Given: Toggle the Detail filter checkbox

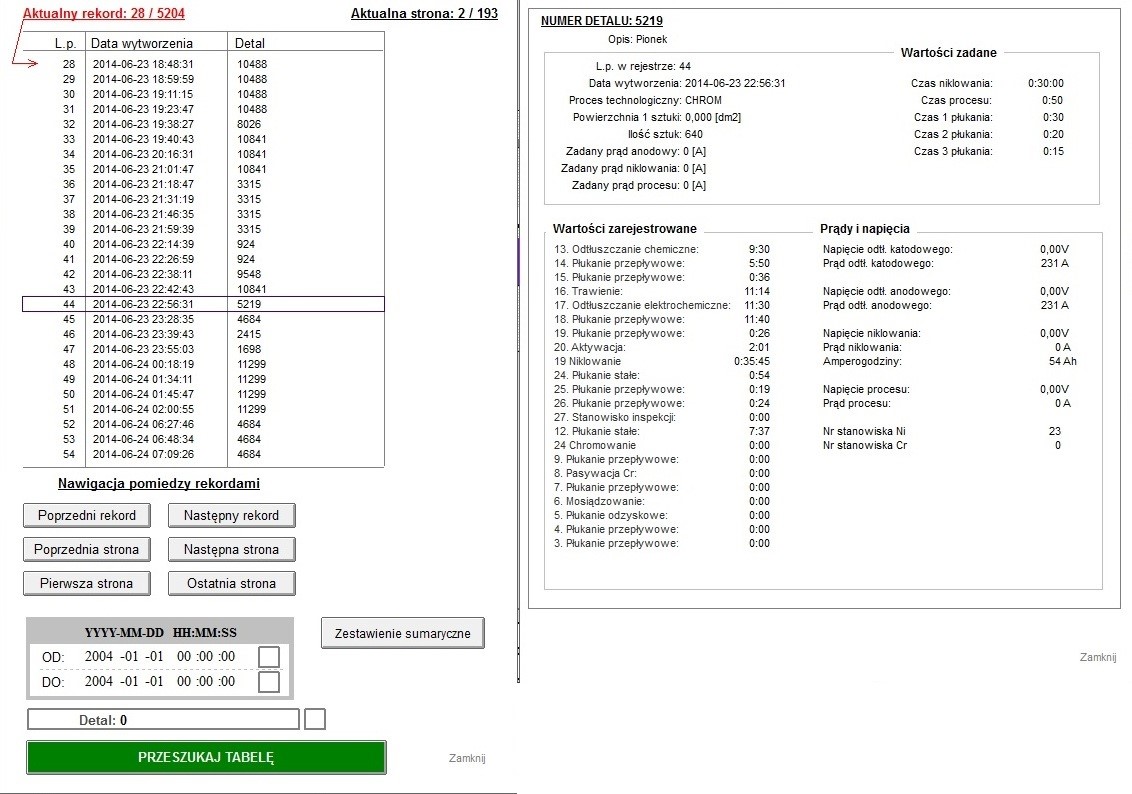Looking at the screenshot, I should [315, 719].
